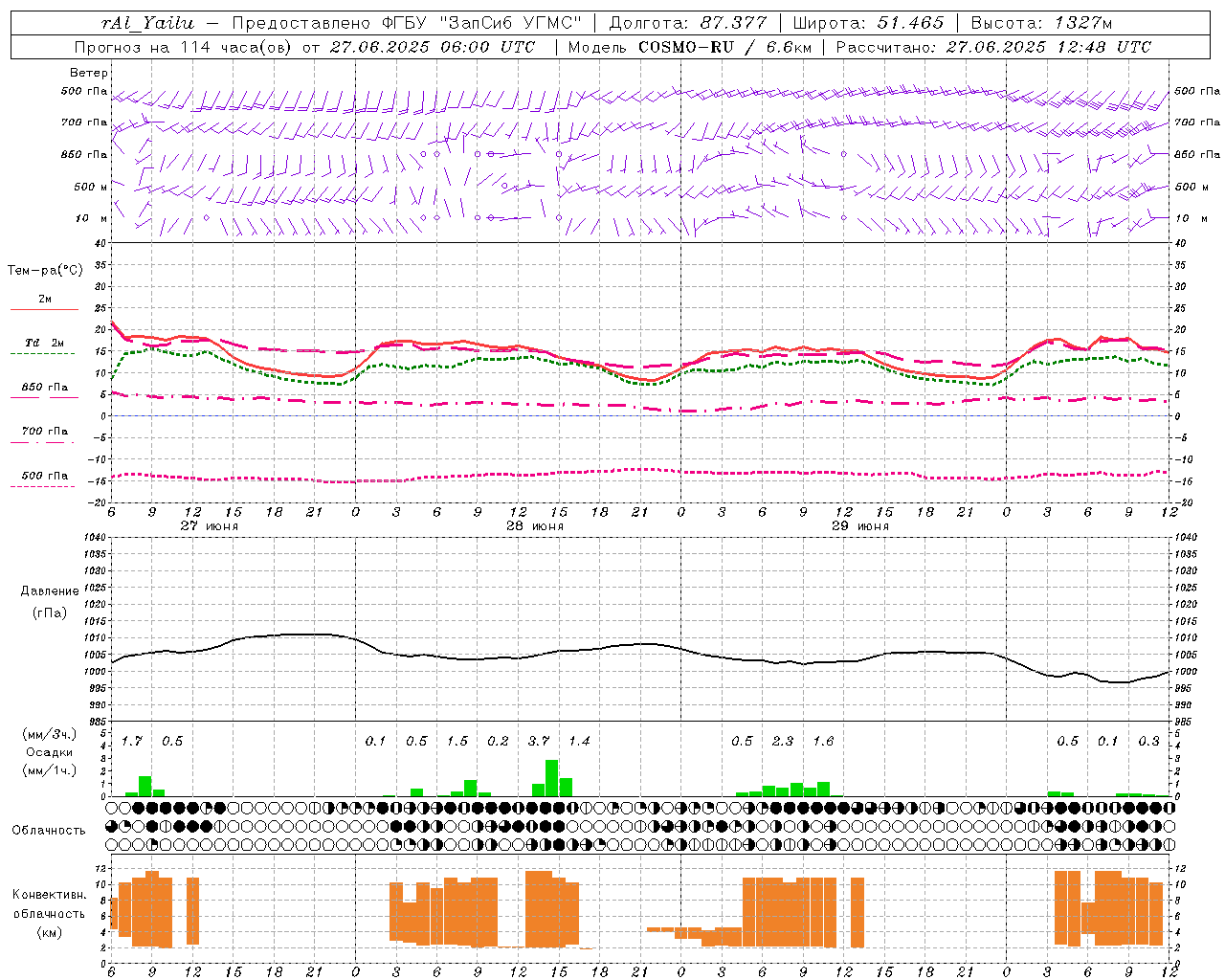Click the tallest green hourly precipitation bar

551,778
